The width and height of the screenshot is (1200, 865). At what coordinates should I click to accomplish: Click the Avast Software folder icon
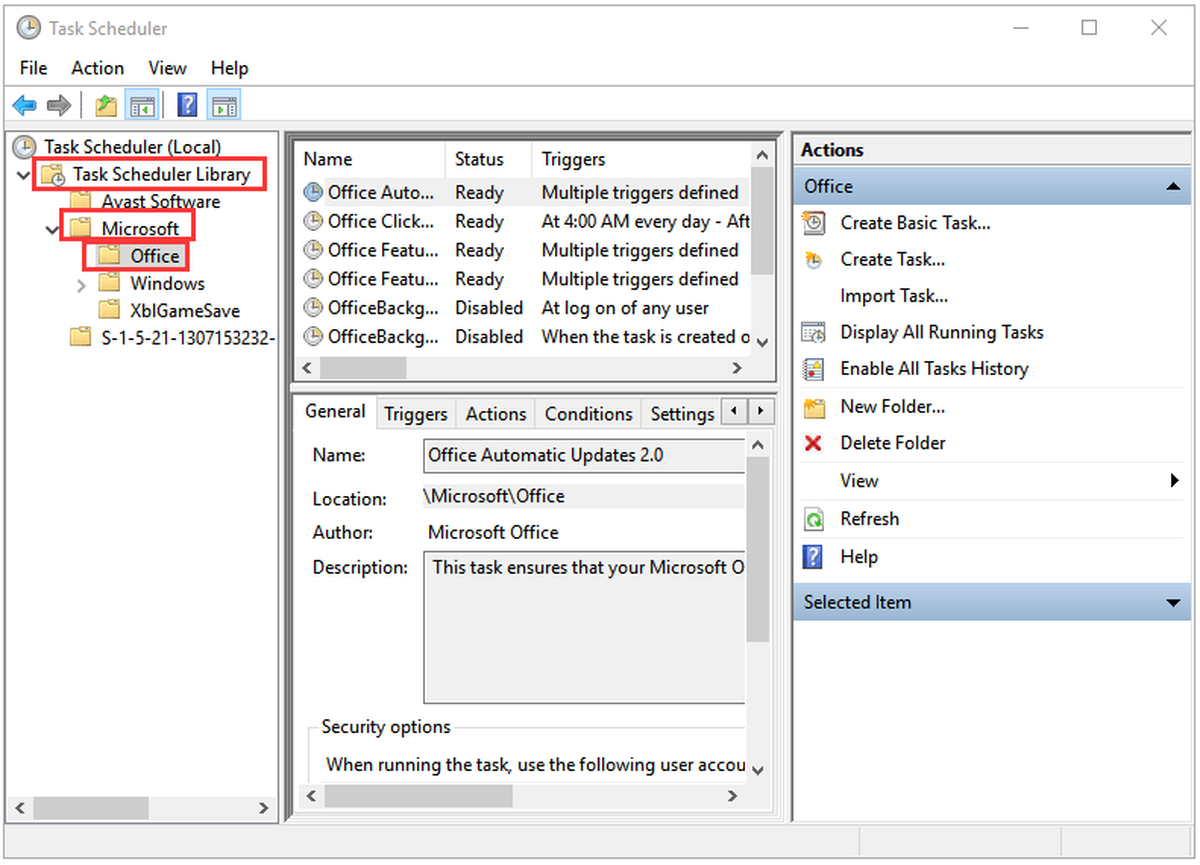click(82, 201)
